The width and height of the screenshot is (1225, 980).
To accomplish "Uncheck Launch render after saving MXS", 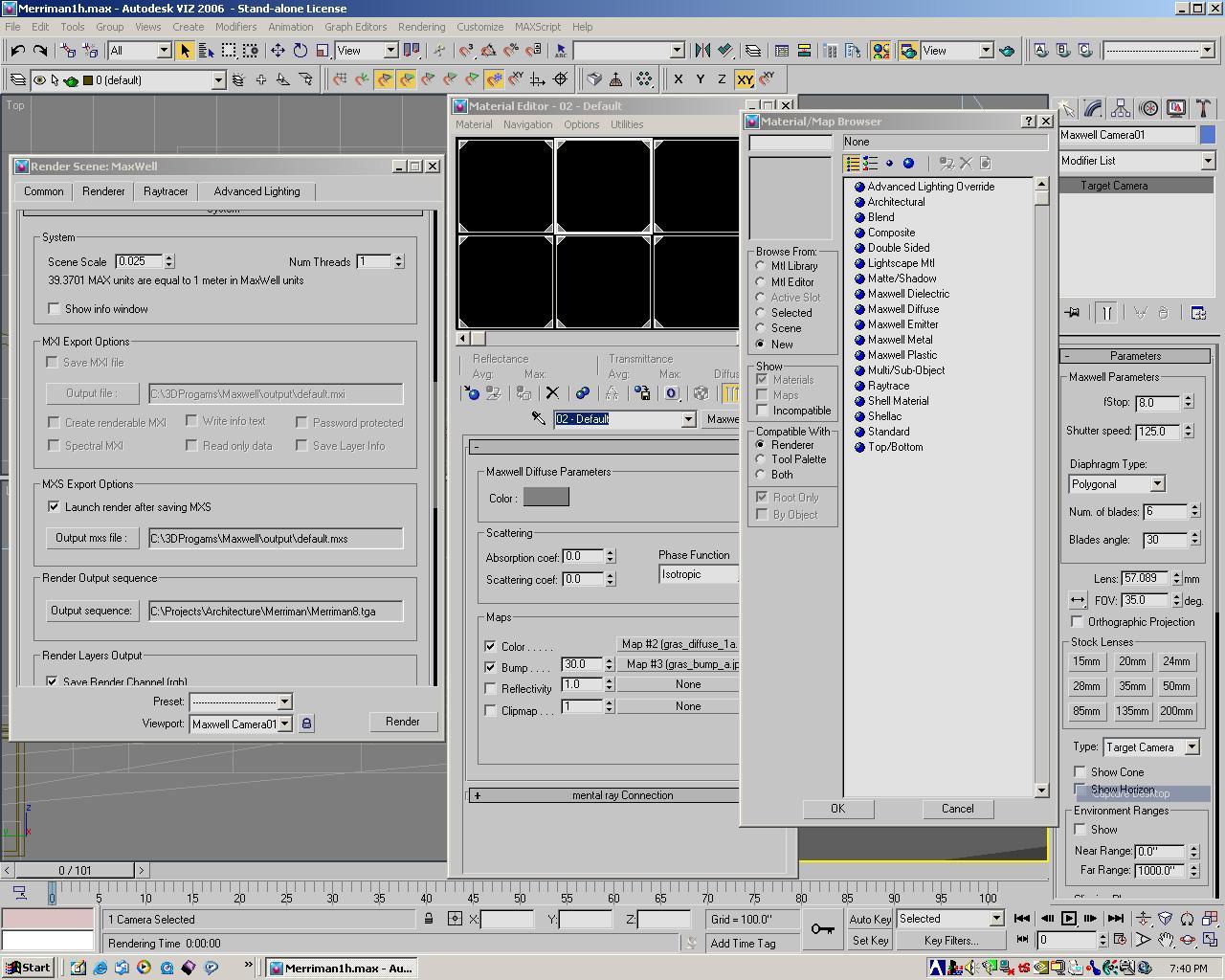I will pos(55,506).
